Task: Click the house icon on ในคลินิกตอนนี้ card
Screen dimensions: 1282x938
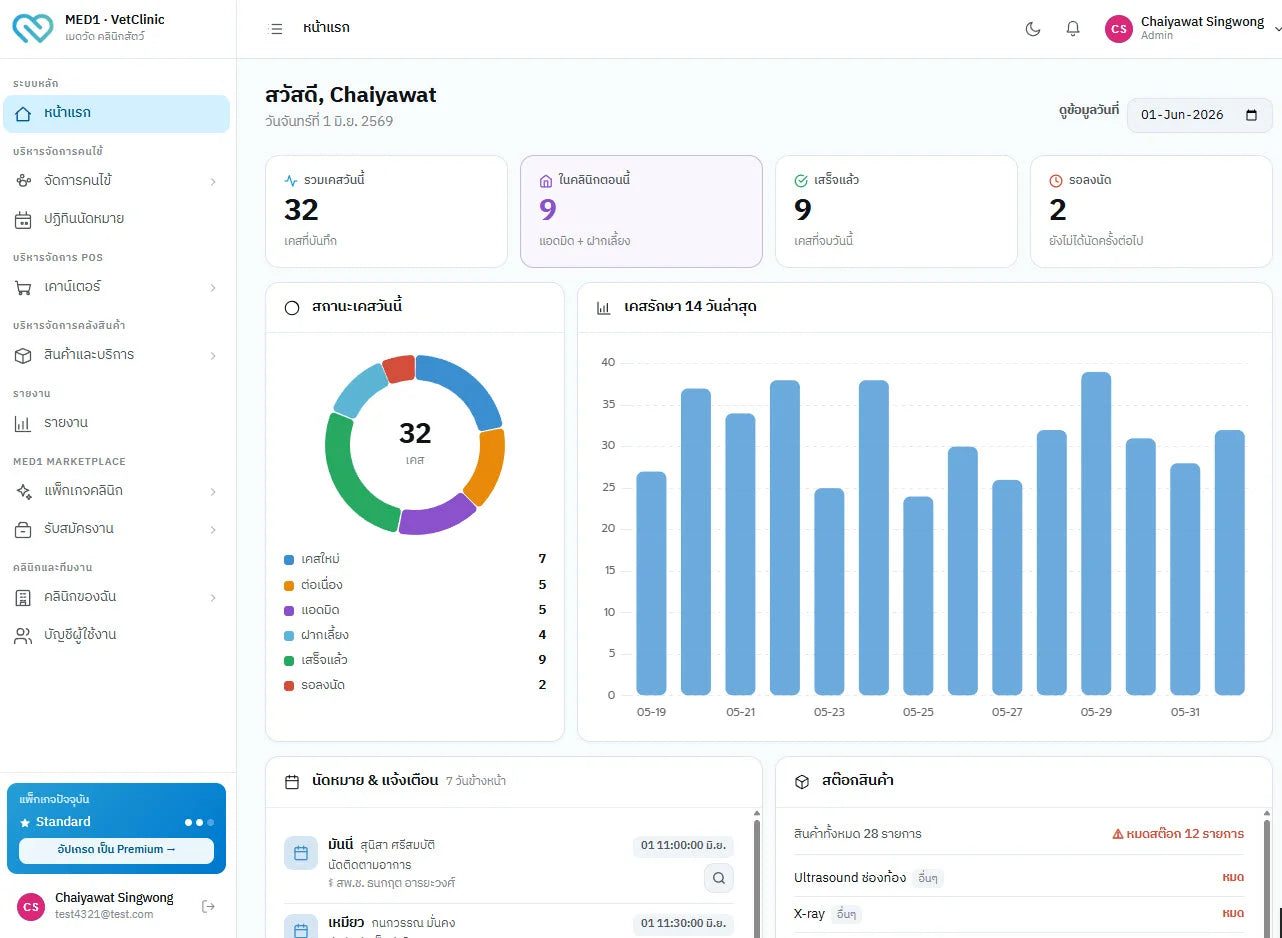Action: point(546,181)
